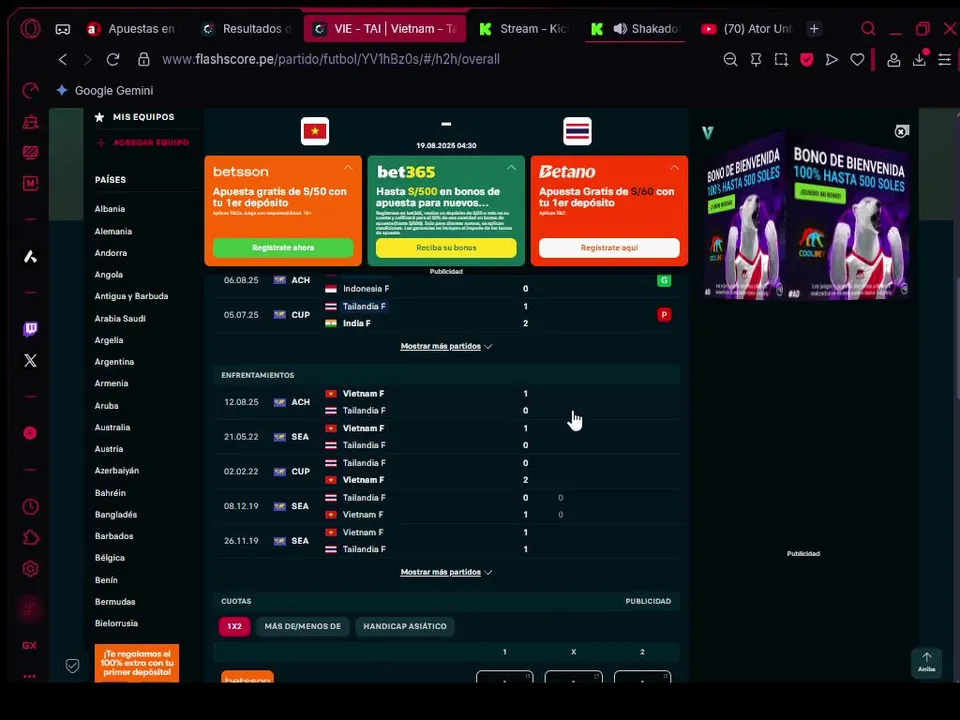Screen dimensions: 960x720
Task: Open the Google Gemini bookmark
Action: click(105, 91)
